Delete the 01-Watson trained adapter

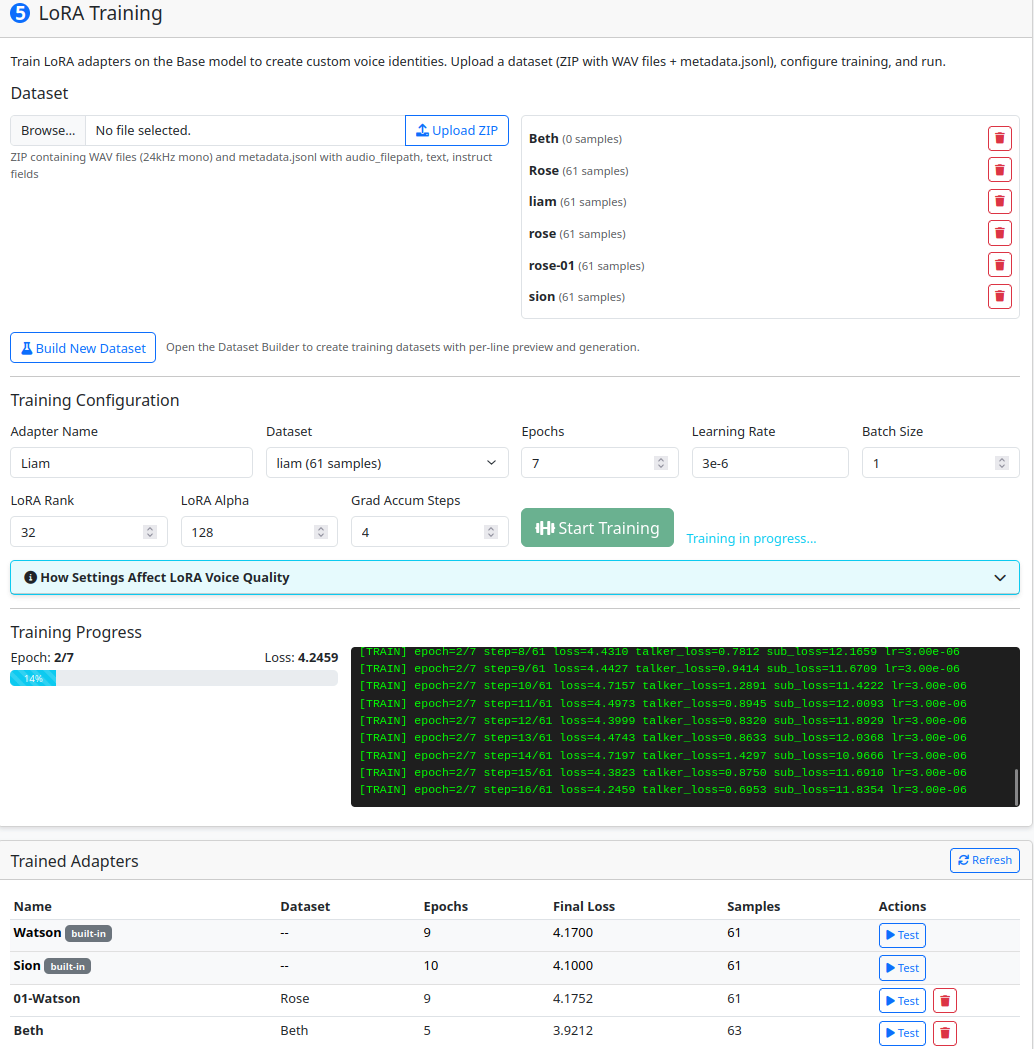(x=944, y=1001)
